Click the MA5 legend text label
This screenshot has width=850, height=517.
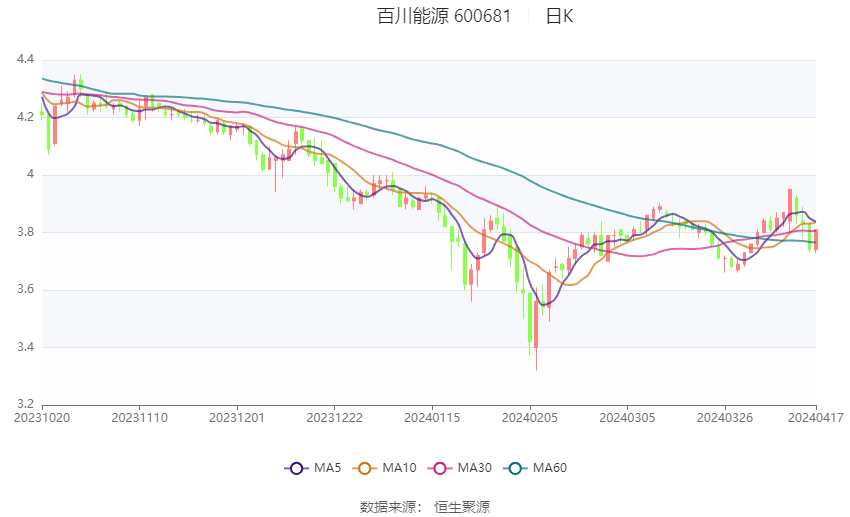327,468
